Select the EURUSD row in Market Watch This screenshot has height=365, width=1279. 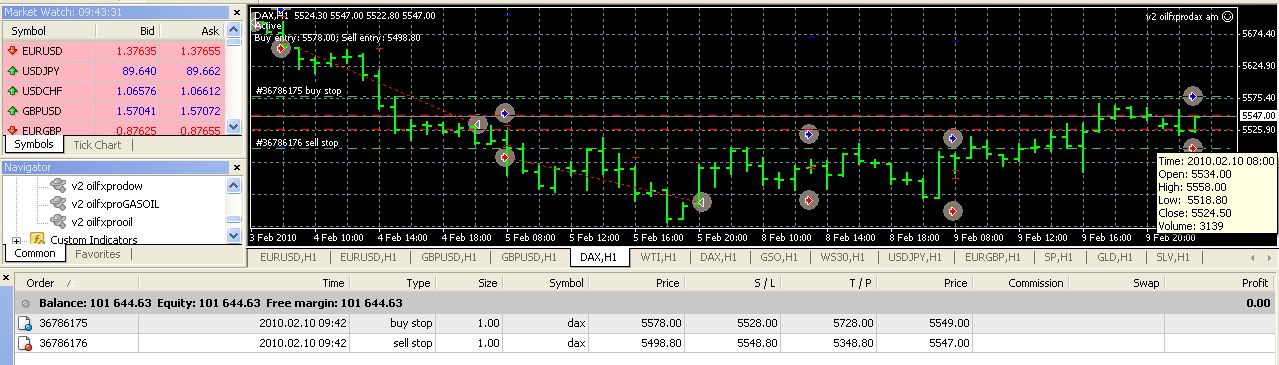114,51
